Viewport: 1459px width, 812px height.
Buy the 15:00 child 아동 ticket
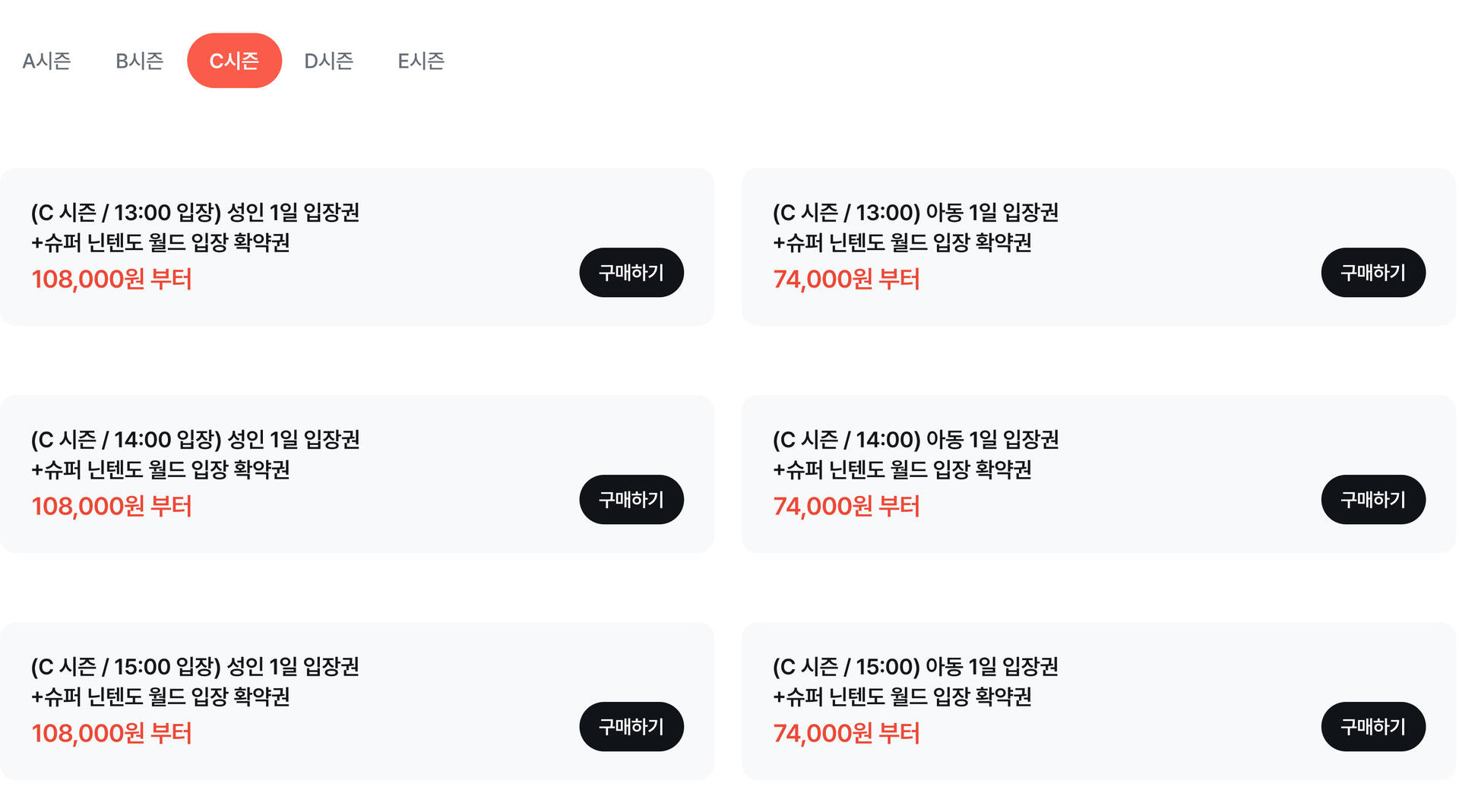click(1373, 727)
